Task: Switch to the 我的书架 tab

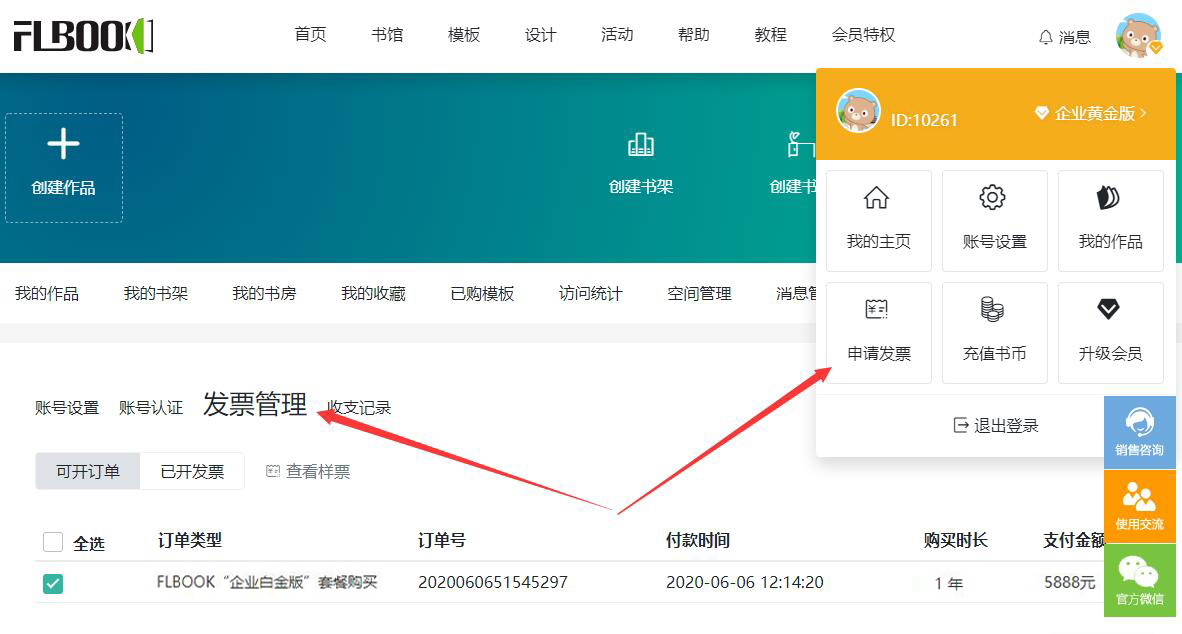Action: pyautogui.click(x=155, y=293)
